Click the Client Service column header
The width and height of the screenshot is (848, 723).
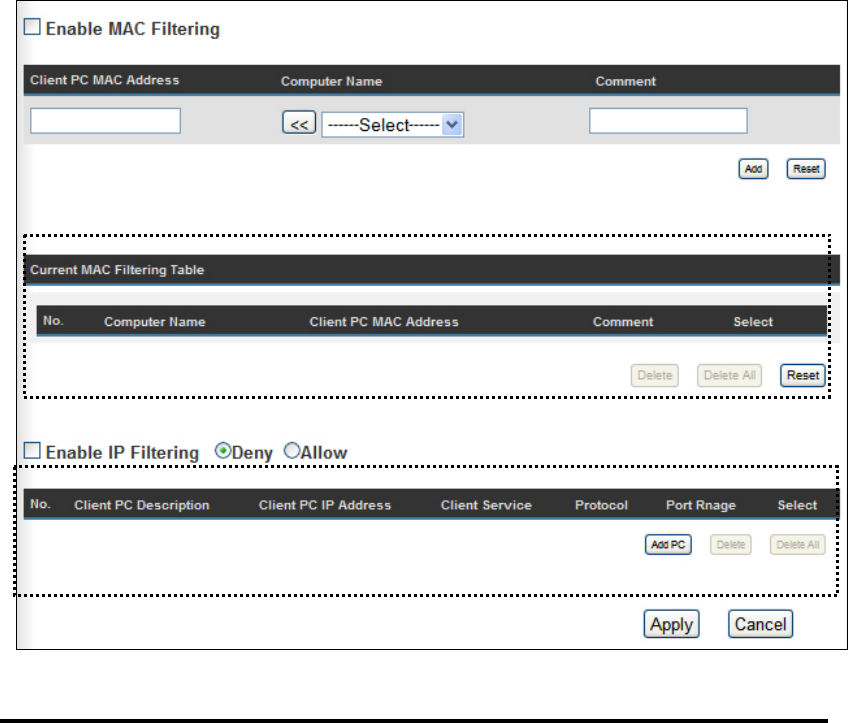point(486,505)
